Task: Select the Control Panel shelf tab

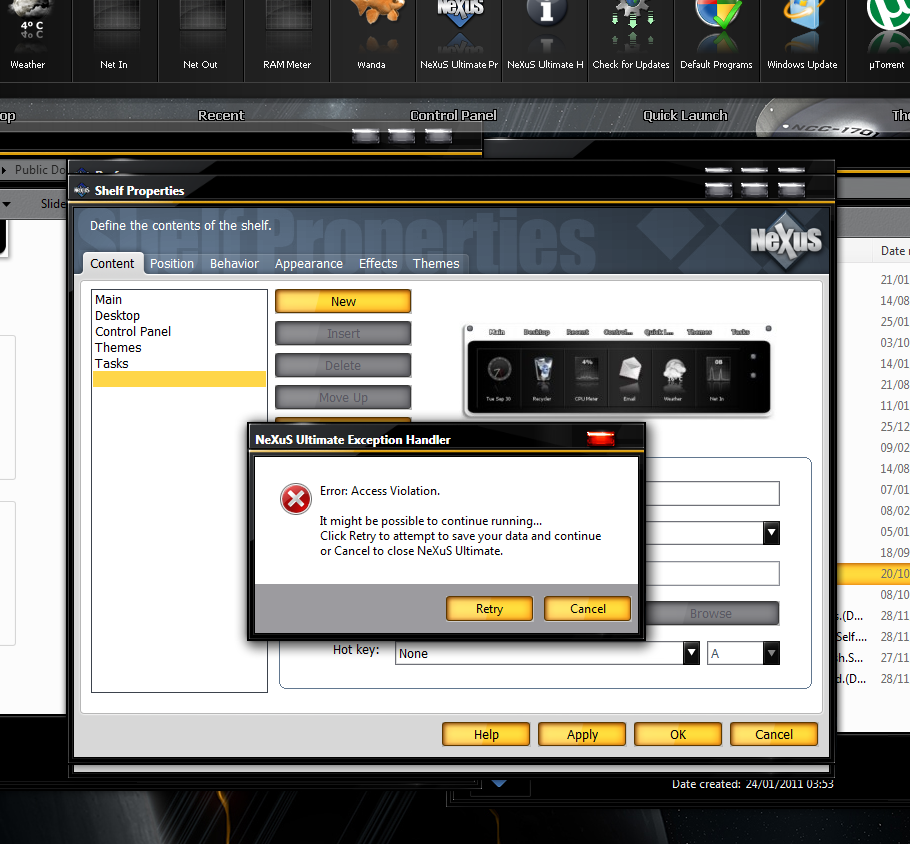Action: pyautogui.click(x=453, y=116)
